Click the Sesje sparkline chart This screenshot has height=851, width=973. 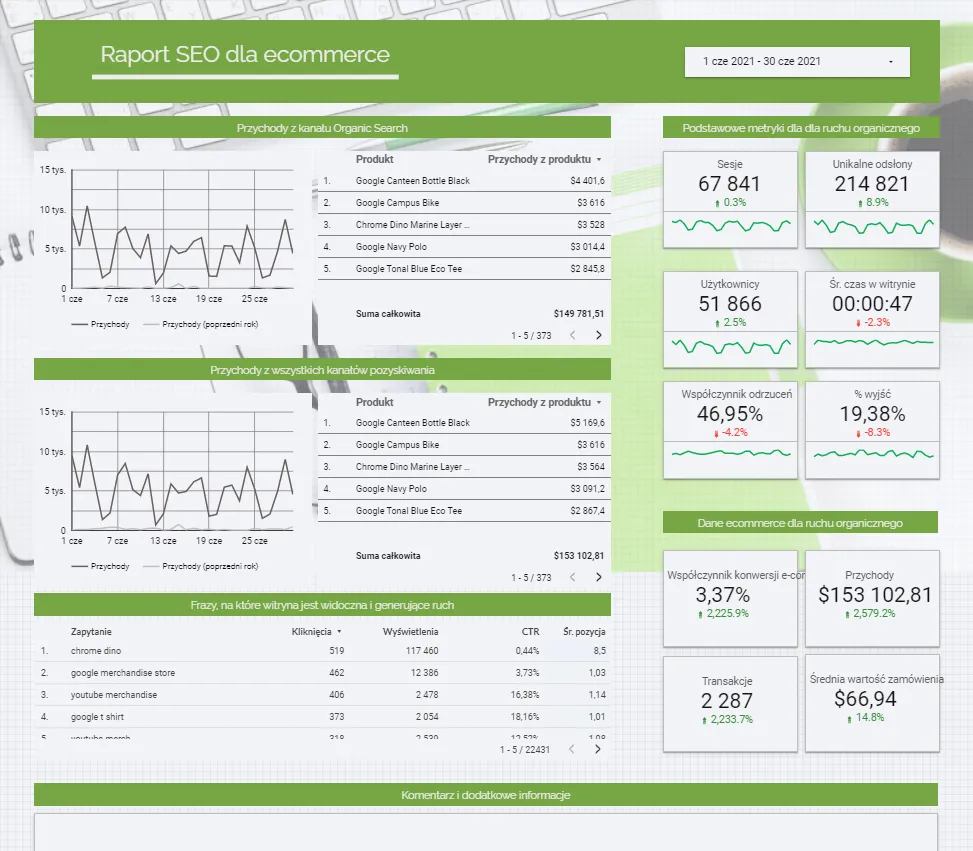pyautogui.click(x=730, y=225)
